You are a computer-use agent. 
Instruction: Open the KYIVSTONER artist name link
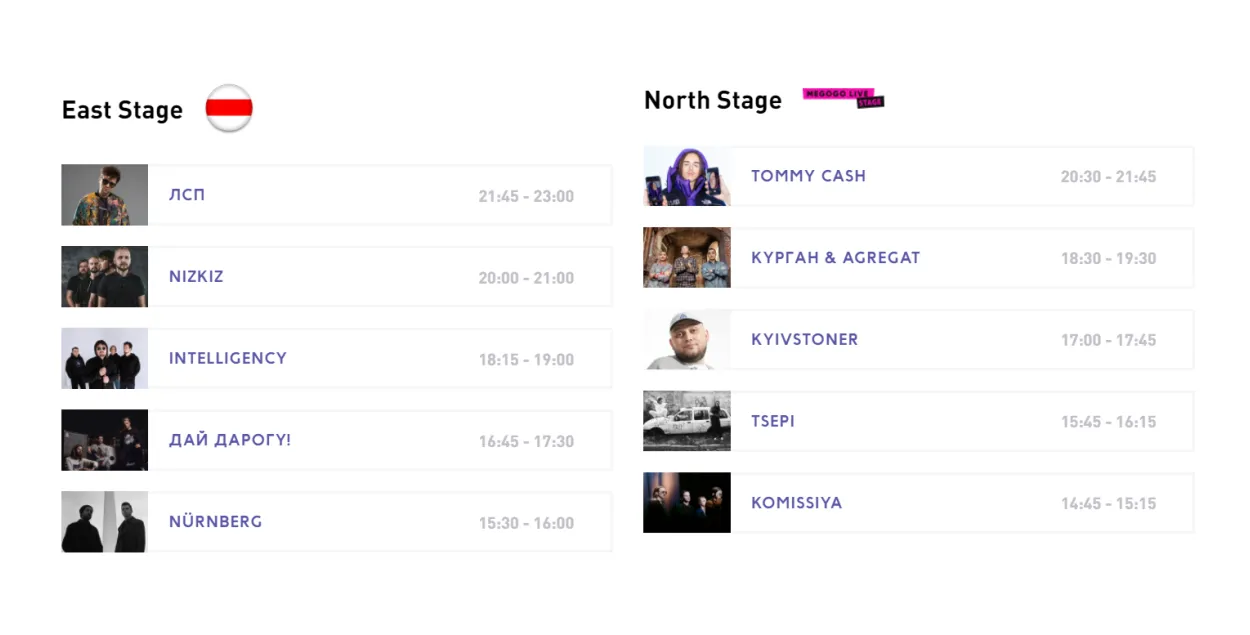(x=805, y=340)
